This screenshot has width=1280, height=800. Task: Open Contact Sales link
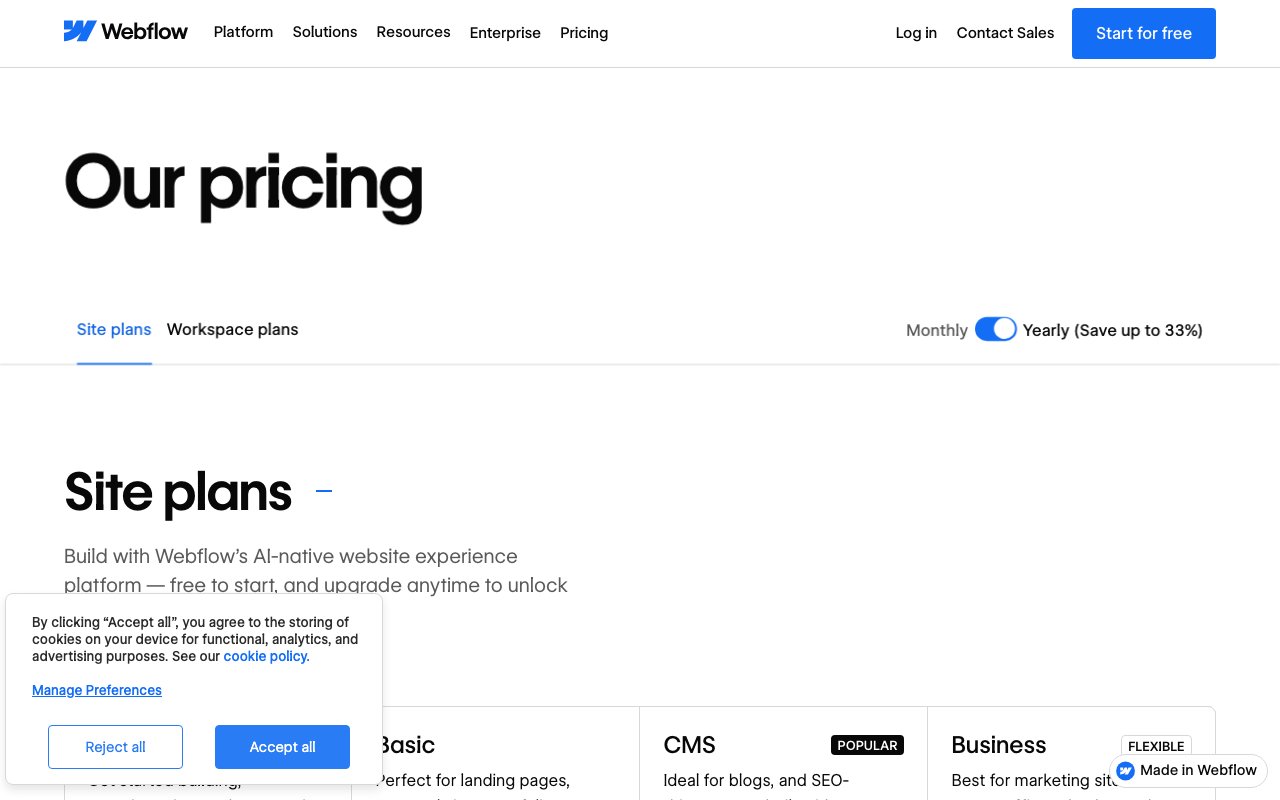(x=1005, y=33)
